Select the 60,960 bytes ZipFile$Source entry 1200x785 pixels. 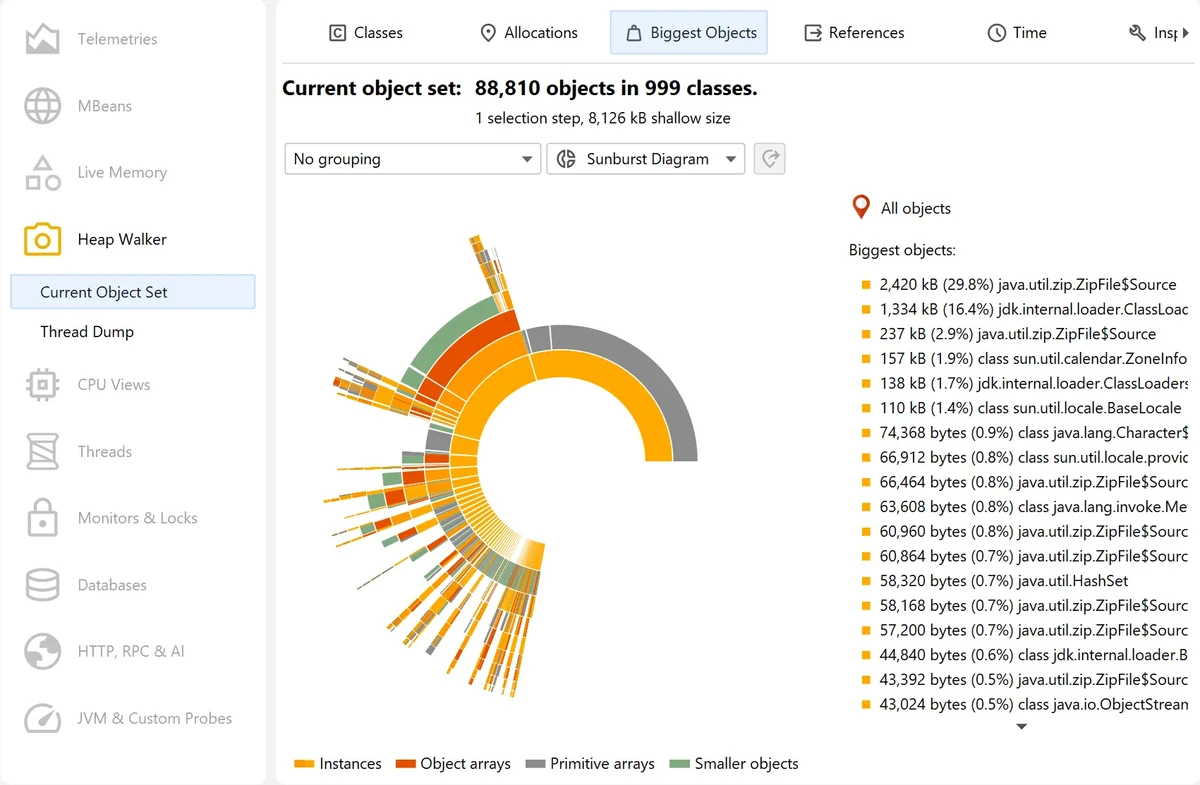(x=1024, y=532)
